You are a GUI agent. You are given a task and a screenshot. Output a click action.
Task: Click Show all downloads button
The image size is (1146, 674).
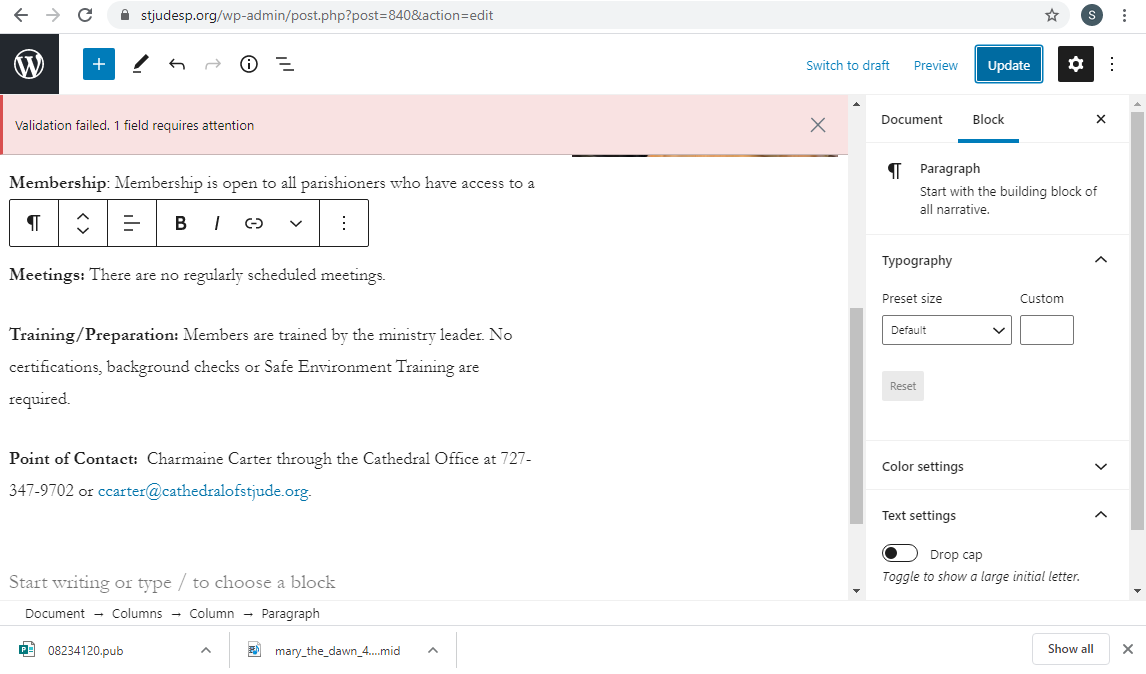tap(1070, 649)
